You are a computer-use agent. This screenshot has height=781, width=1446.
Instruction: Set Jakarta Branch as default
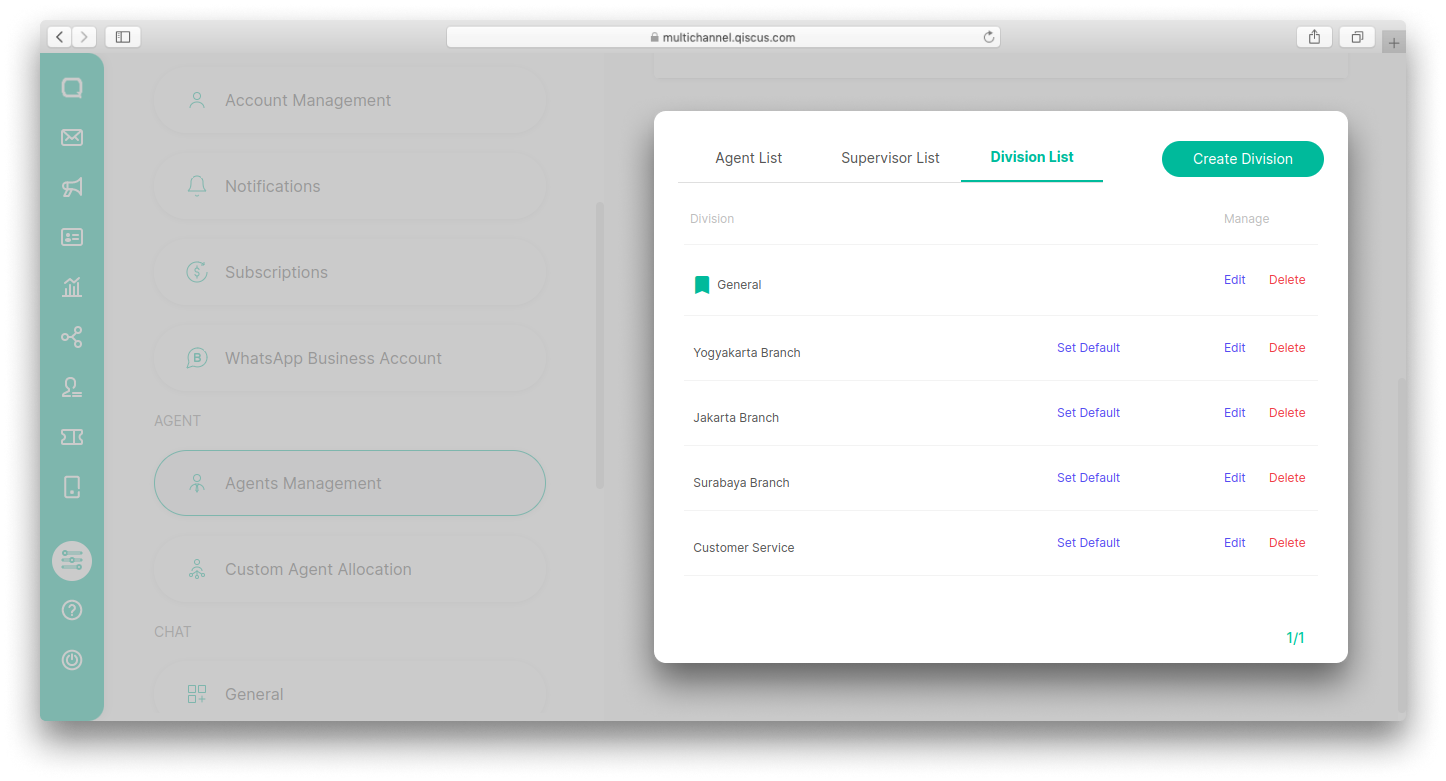1088,413
